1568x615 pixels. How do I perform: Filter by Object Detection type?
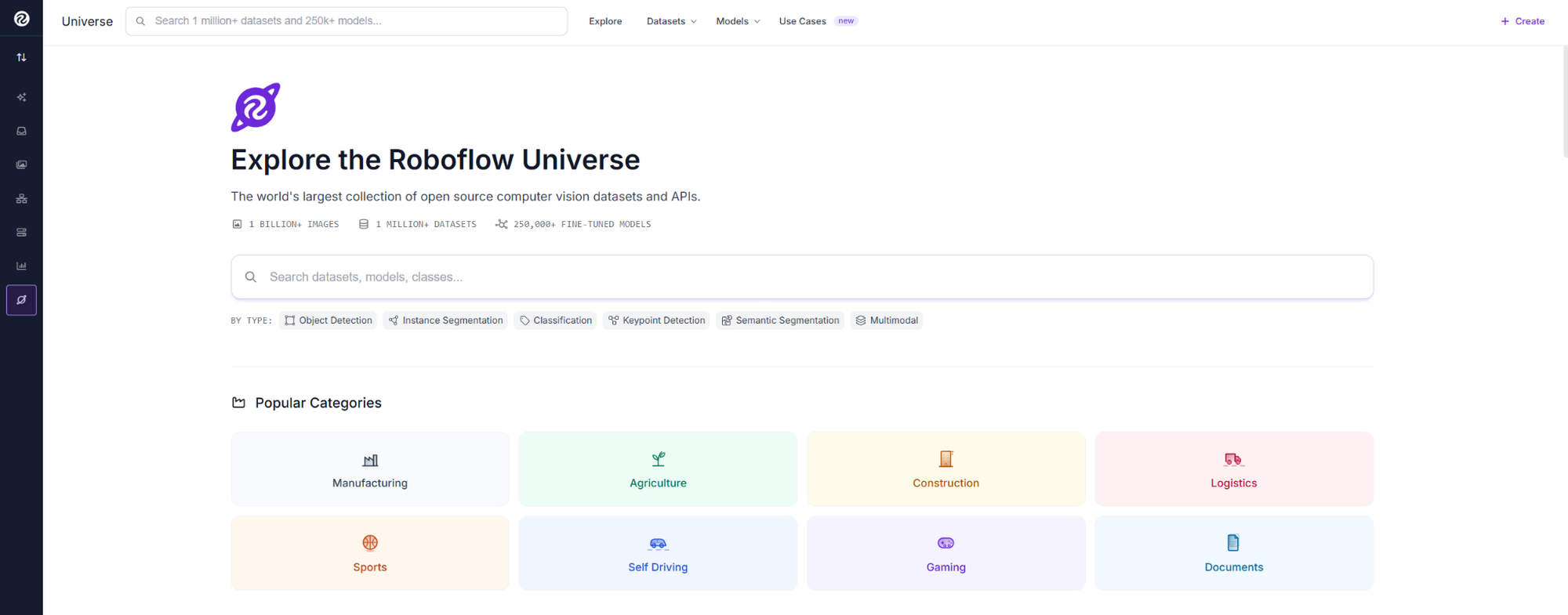pos(328,320)
